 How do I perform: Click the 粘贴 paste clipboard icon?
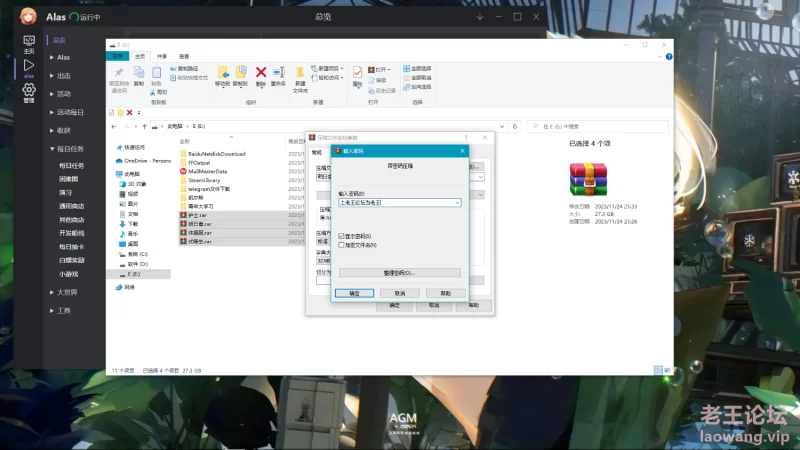[x=157, y=72]
